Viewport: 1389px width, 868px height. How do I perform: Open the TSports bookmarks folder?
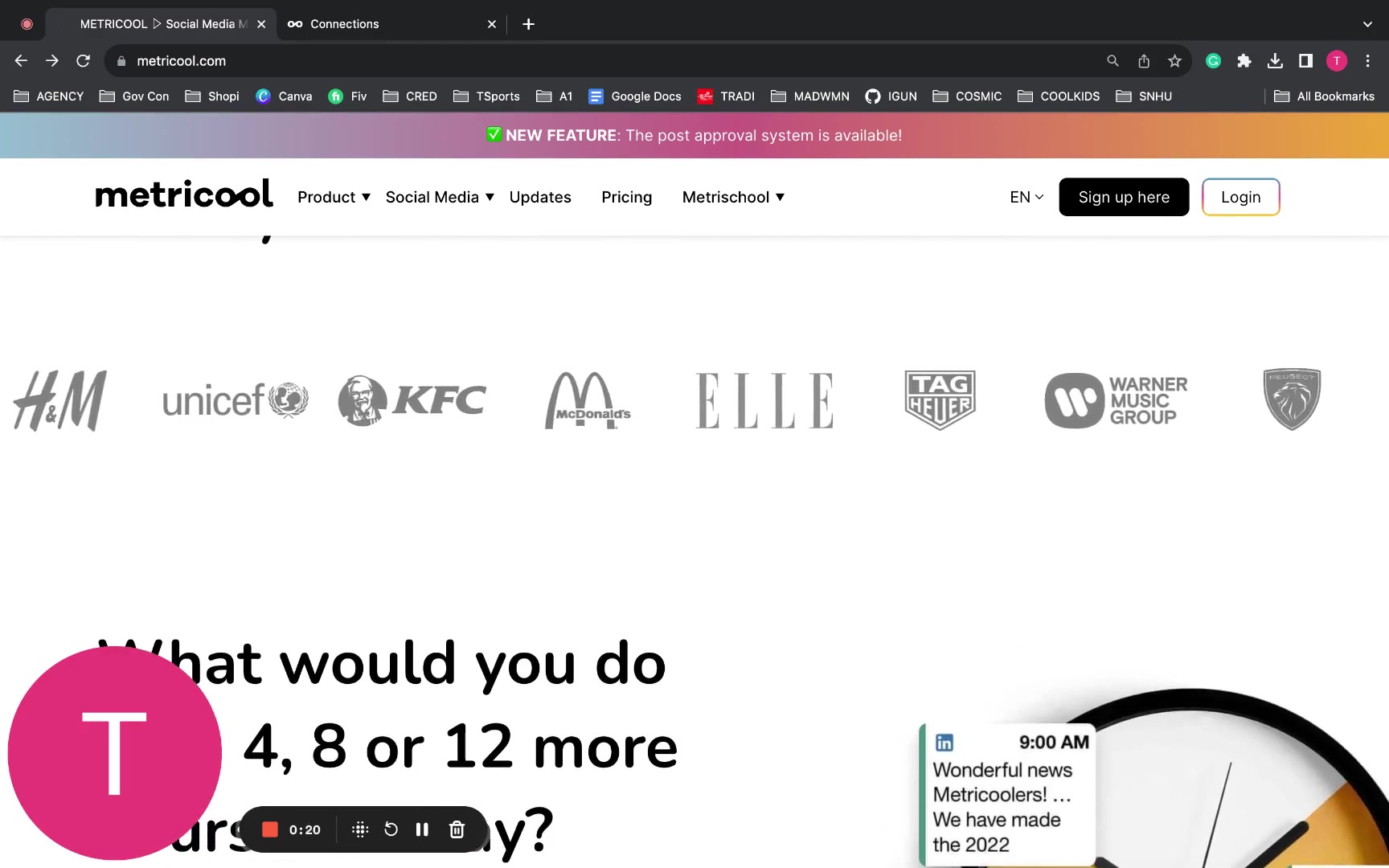click(486, 96)
